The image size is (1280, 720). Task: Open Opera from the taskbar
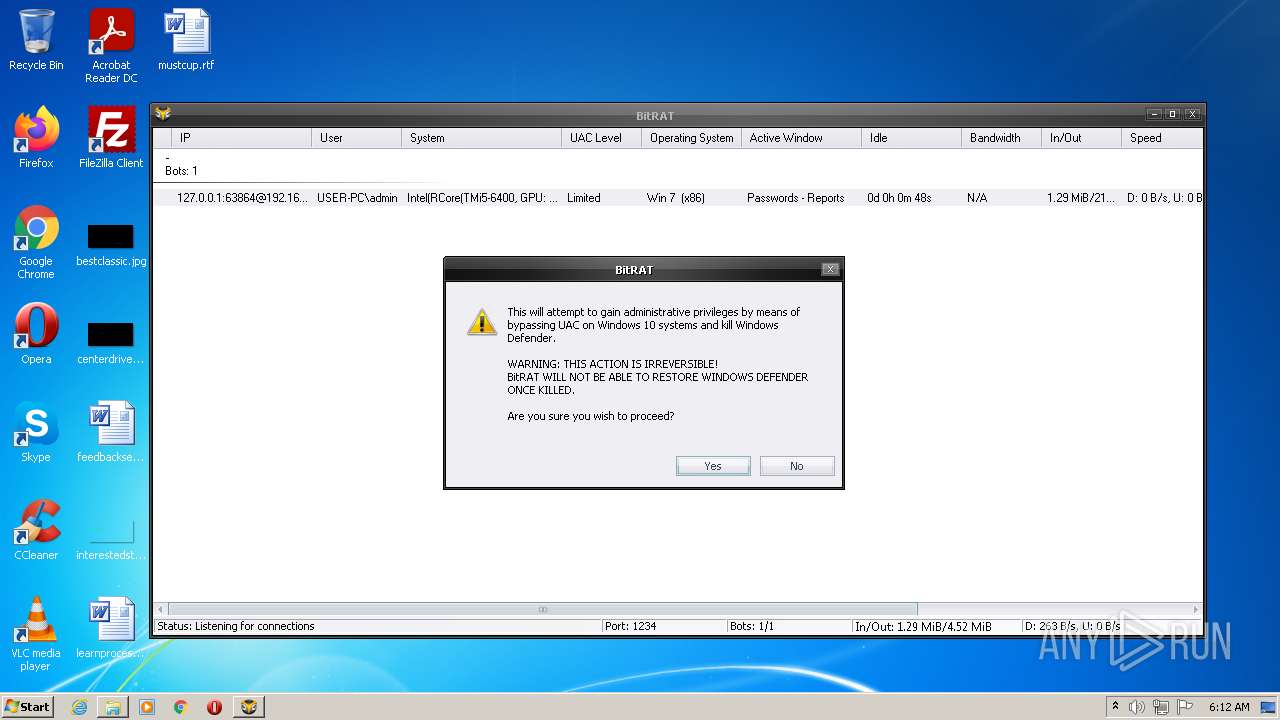214,707
